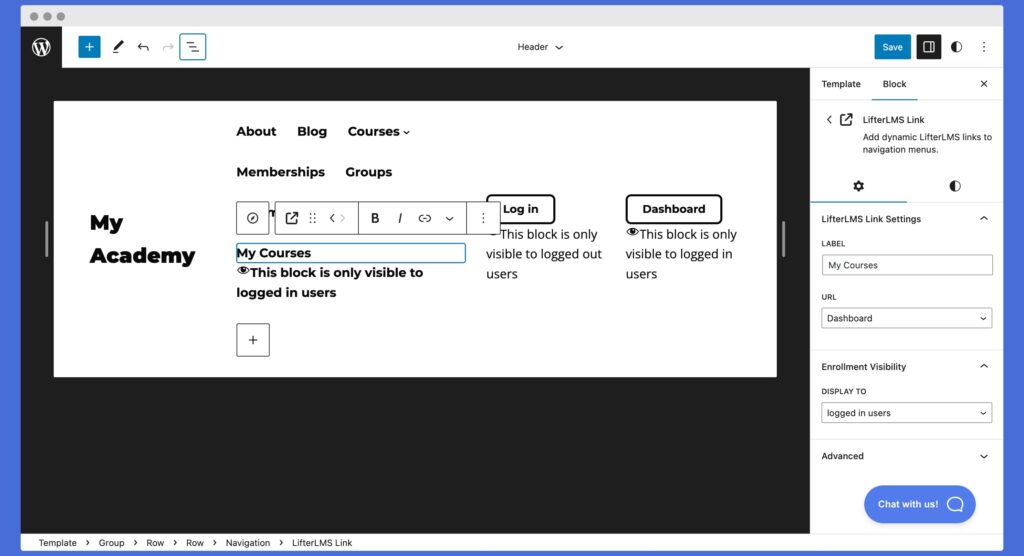The image size is (1024, 556).
Task: Collapse the Enrollment Visibility panel
Action: coord(905,367)
